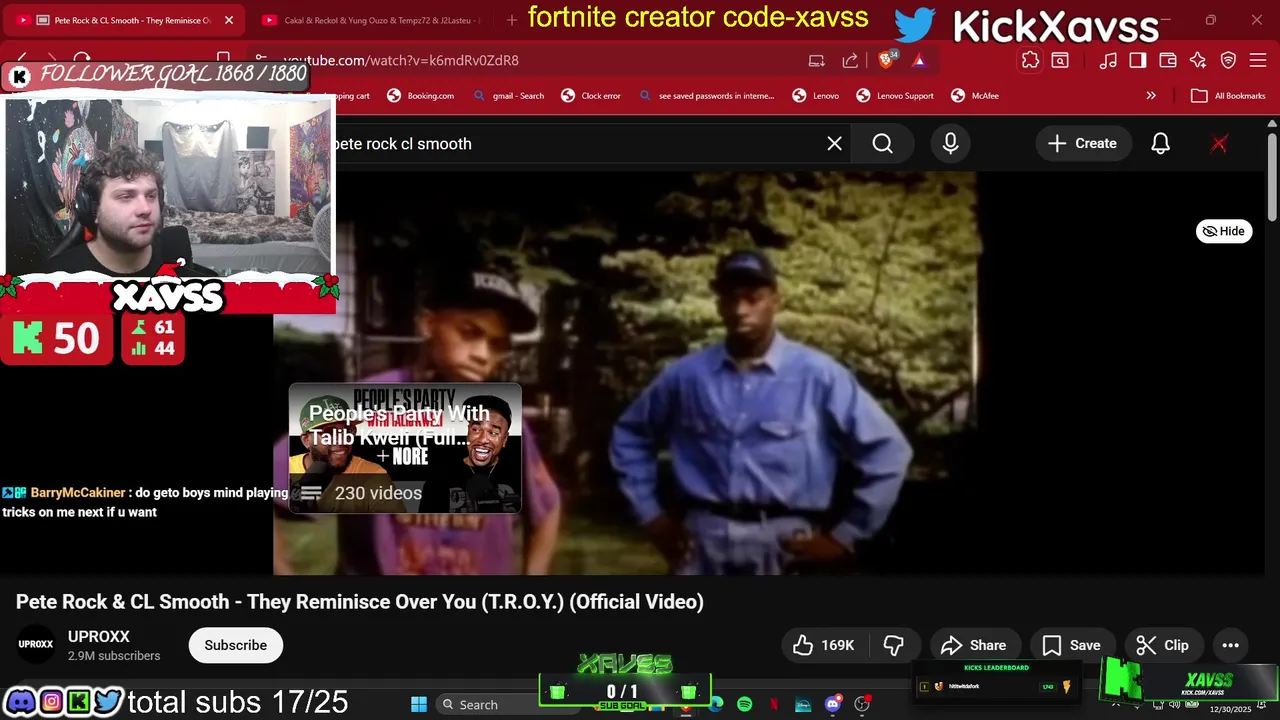
Task: Close the Pete Rock & CL Smooth tab
Action: pos(228,20)
